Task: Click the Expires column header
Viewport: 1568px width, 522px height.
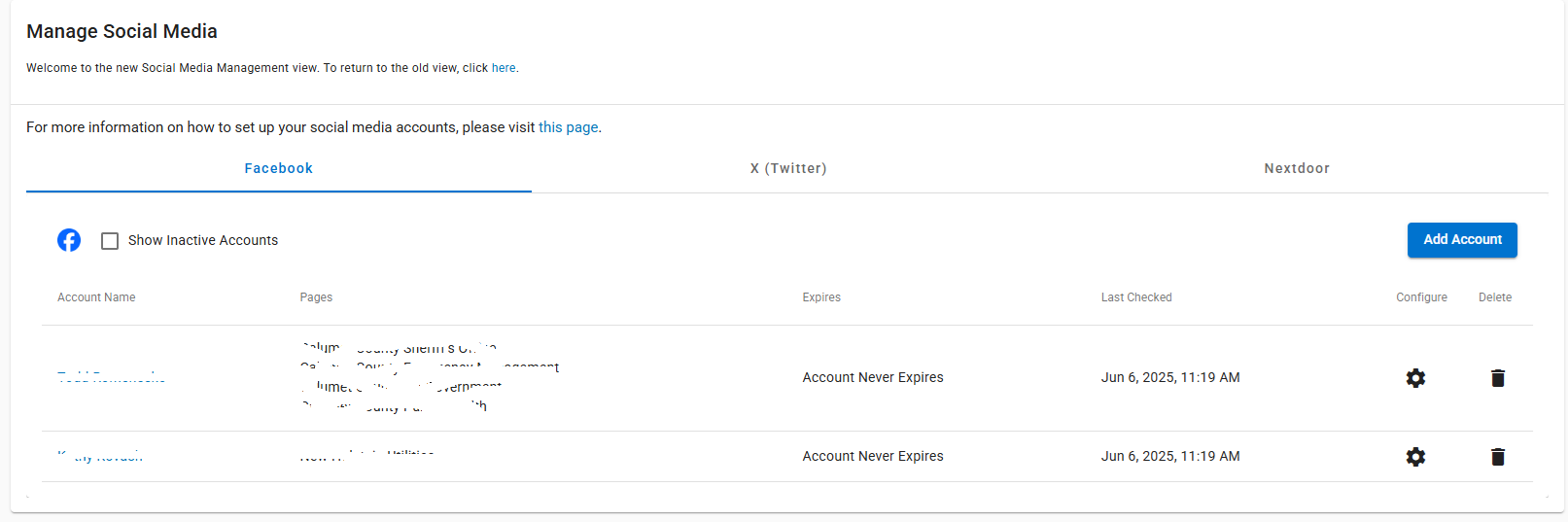Action: click(821, 297)
